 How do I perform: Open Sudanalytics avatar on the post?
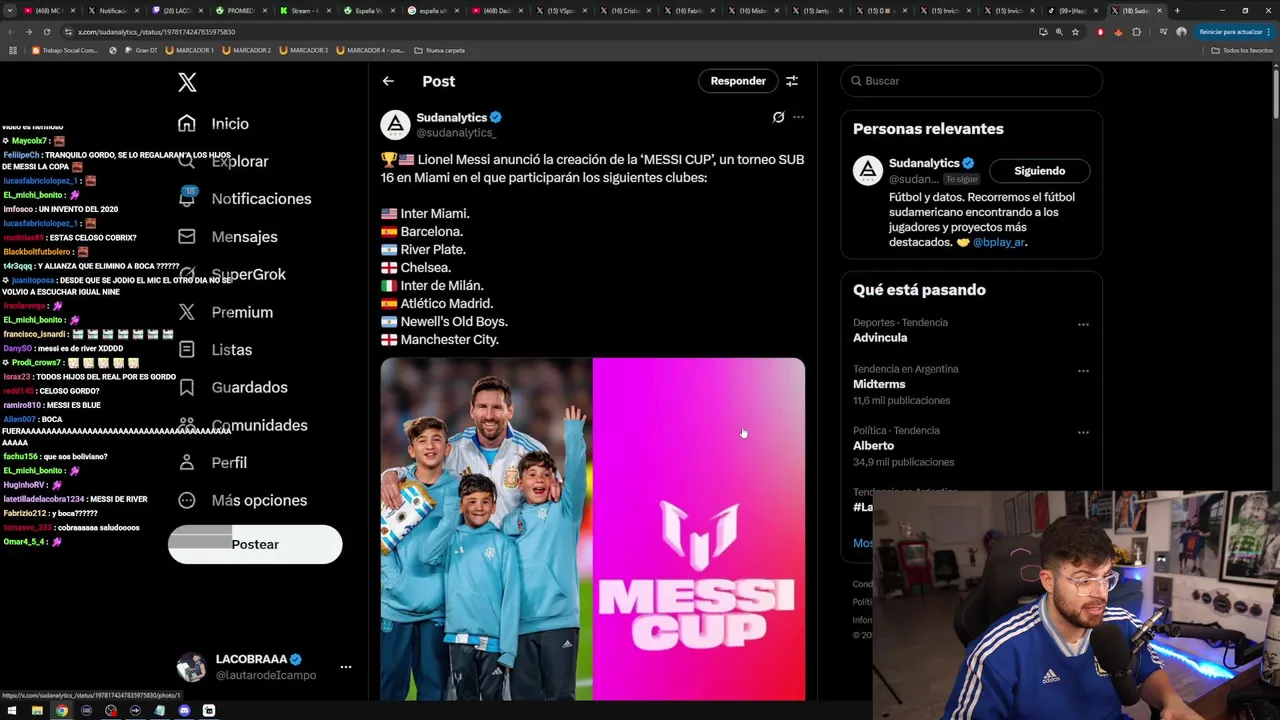tap(395, 125)
